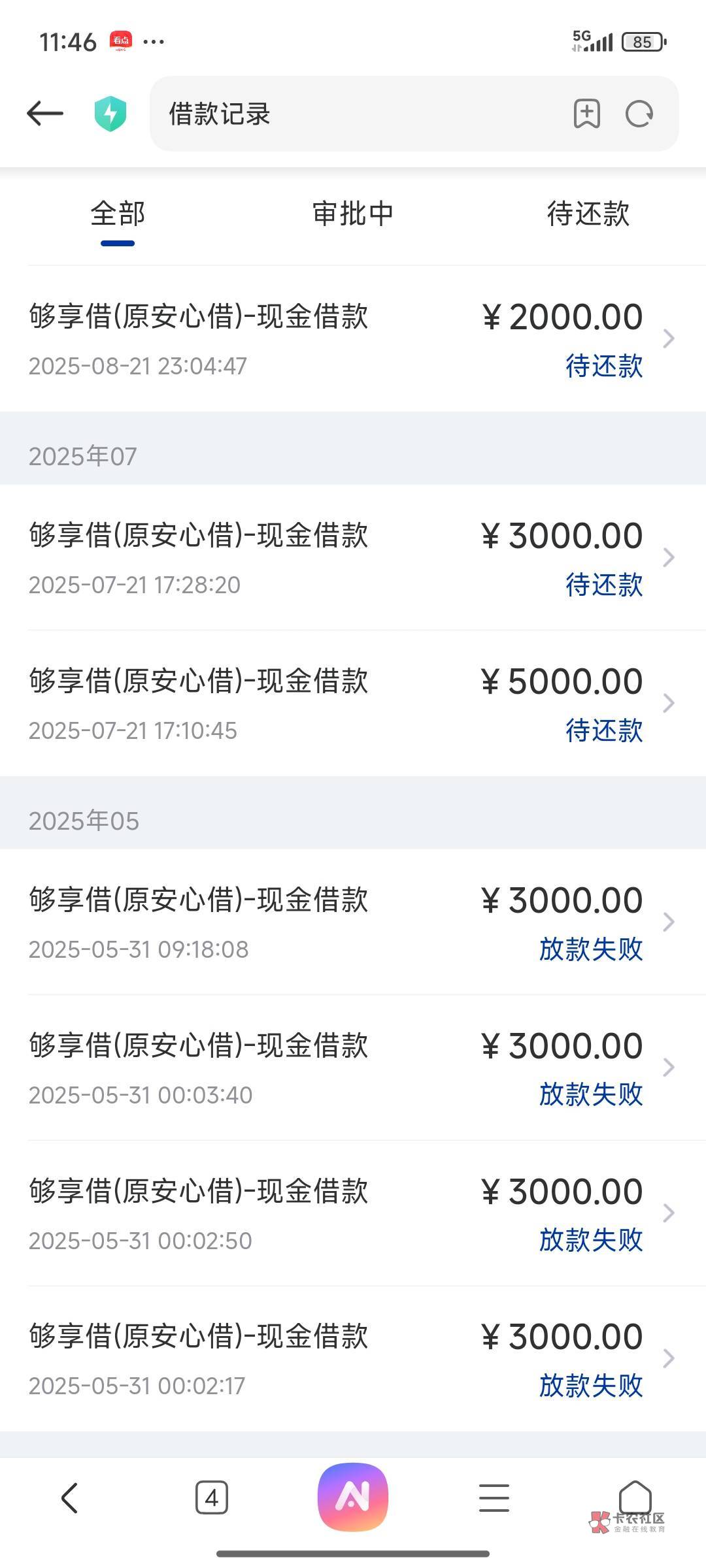706x1568 pixels.
Task: Expand the ¥2000.00 loan record chevron
Action: click(x=668, y=338)
